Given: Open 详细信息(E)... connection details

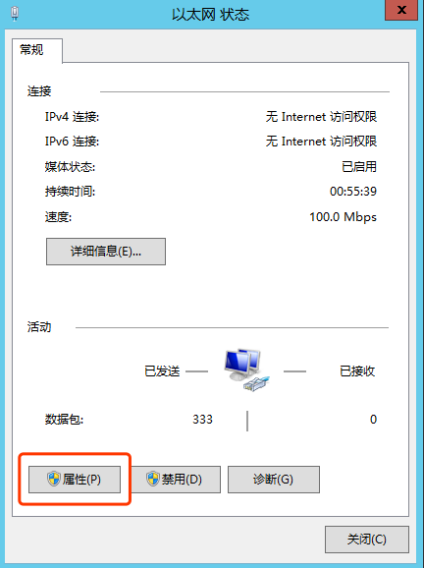Looking at the screenshot, I should pos(106,251).
